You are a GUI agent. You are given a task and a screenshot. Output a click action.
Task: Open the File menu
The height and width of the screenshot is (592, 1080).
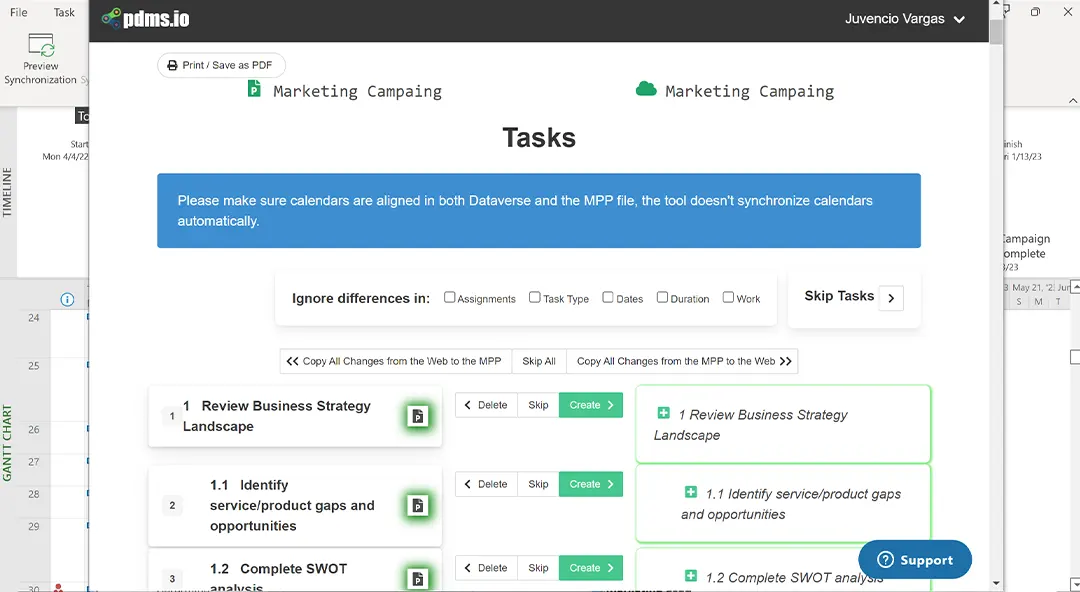[16, 11]
